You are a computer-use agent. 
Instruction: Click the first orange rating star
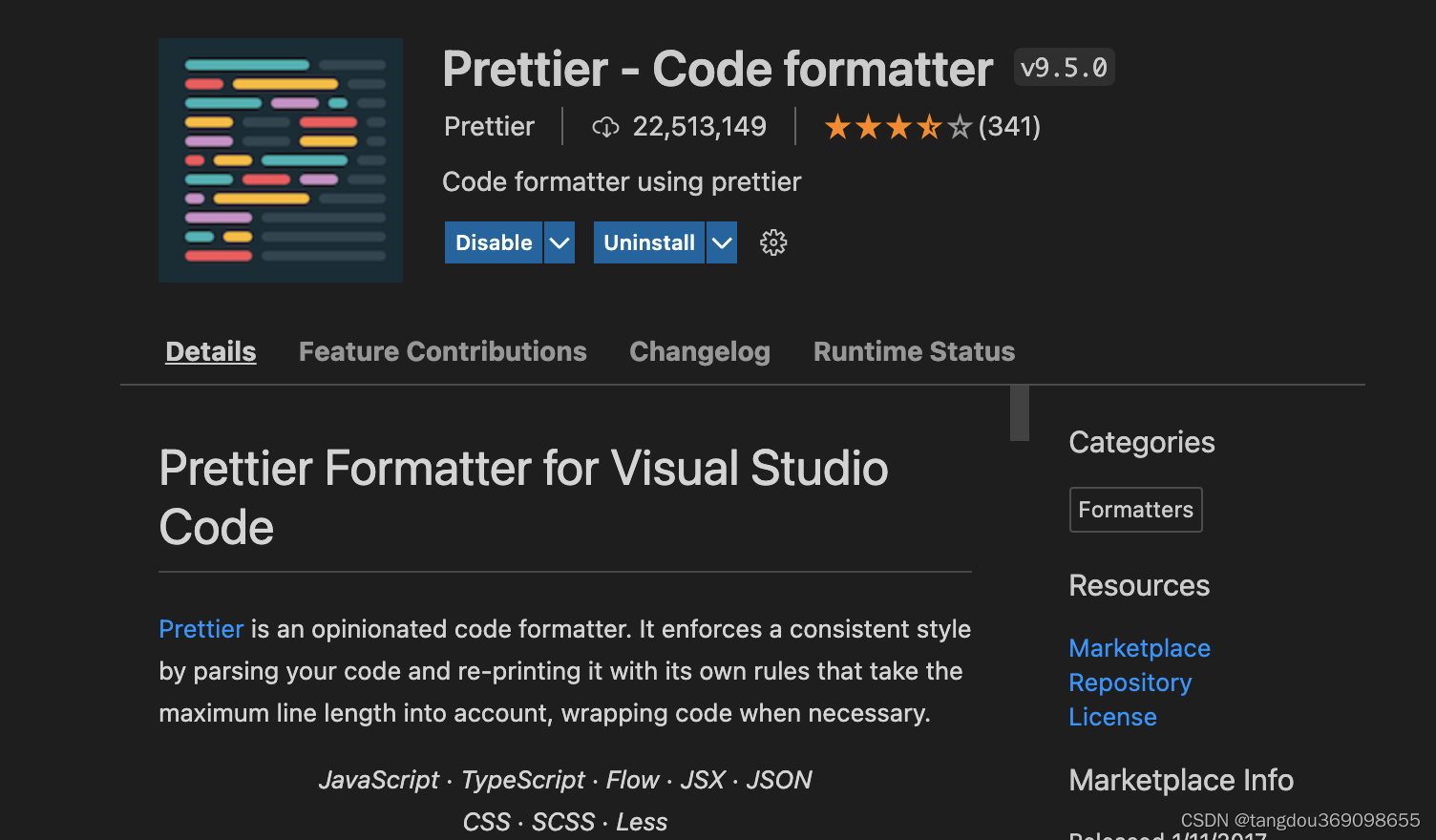[x=838, y=125]
